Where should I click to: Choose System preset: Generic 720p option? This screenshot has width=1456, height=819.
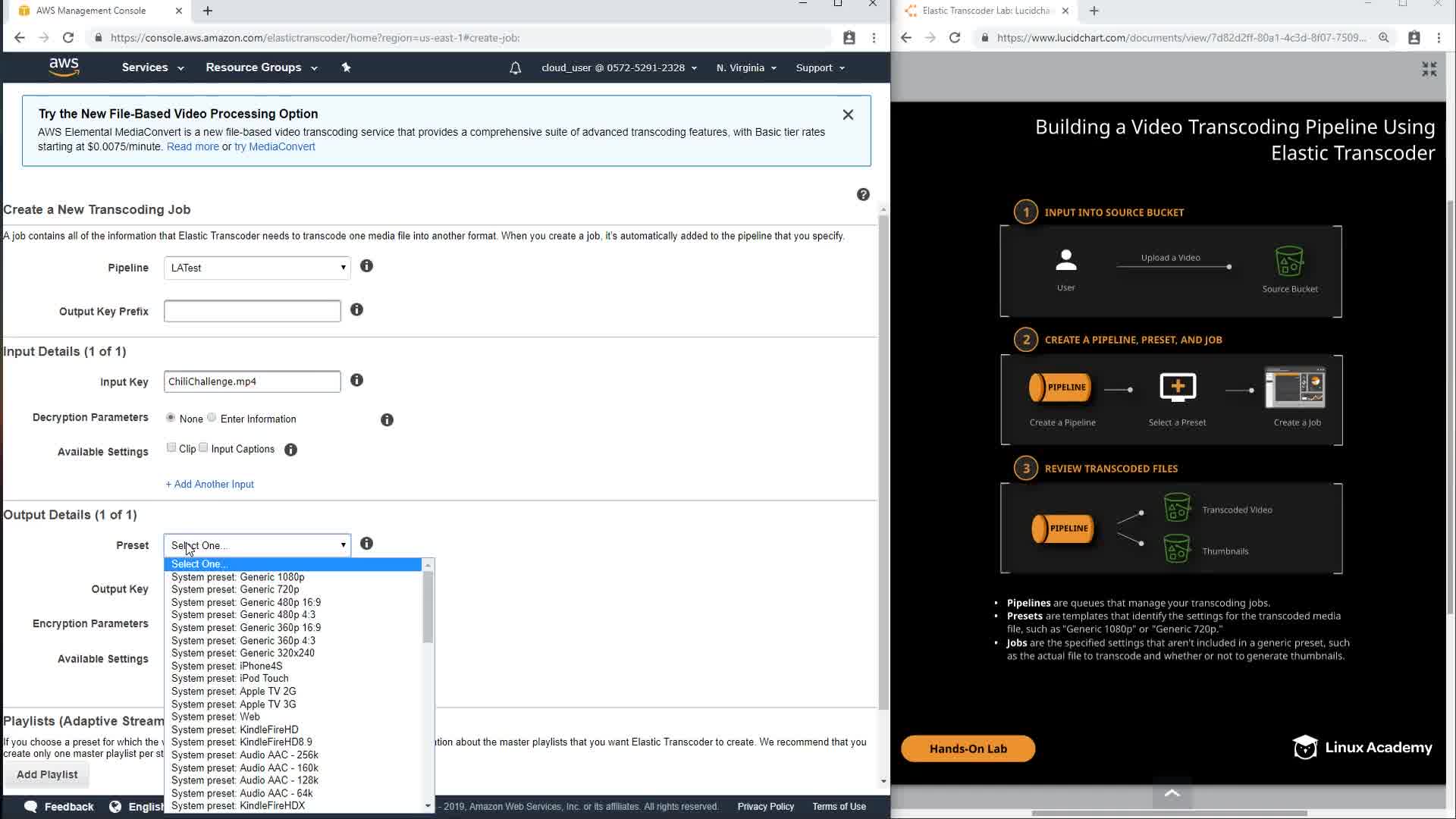[x=235, y=589]
